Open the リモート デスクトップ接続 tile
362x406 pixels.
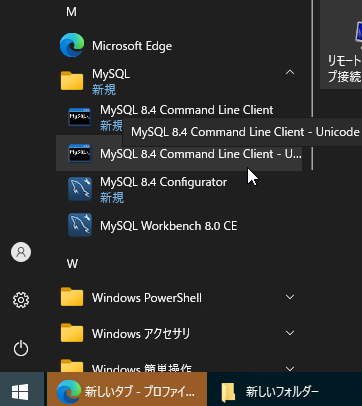click(x=341, y=44)
